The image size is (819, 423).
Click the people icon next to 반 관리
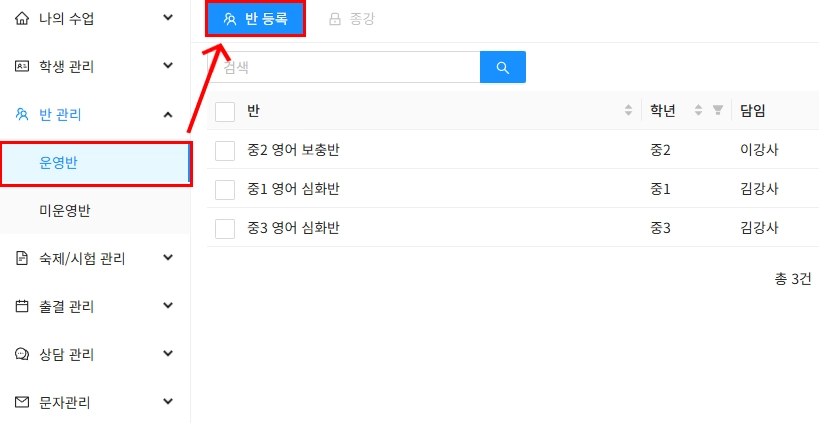tap(22, 114)
